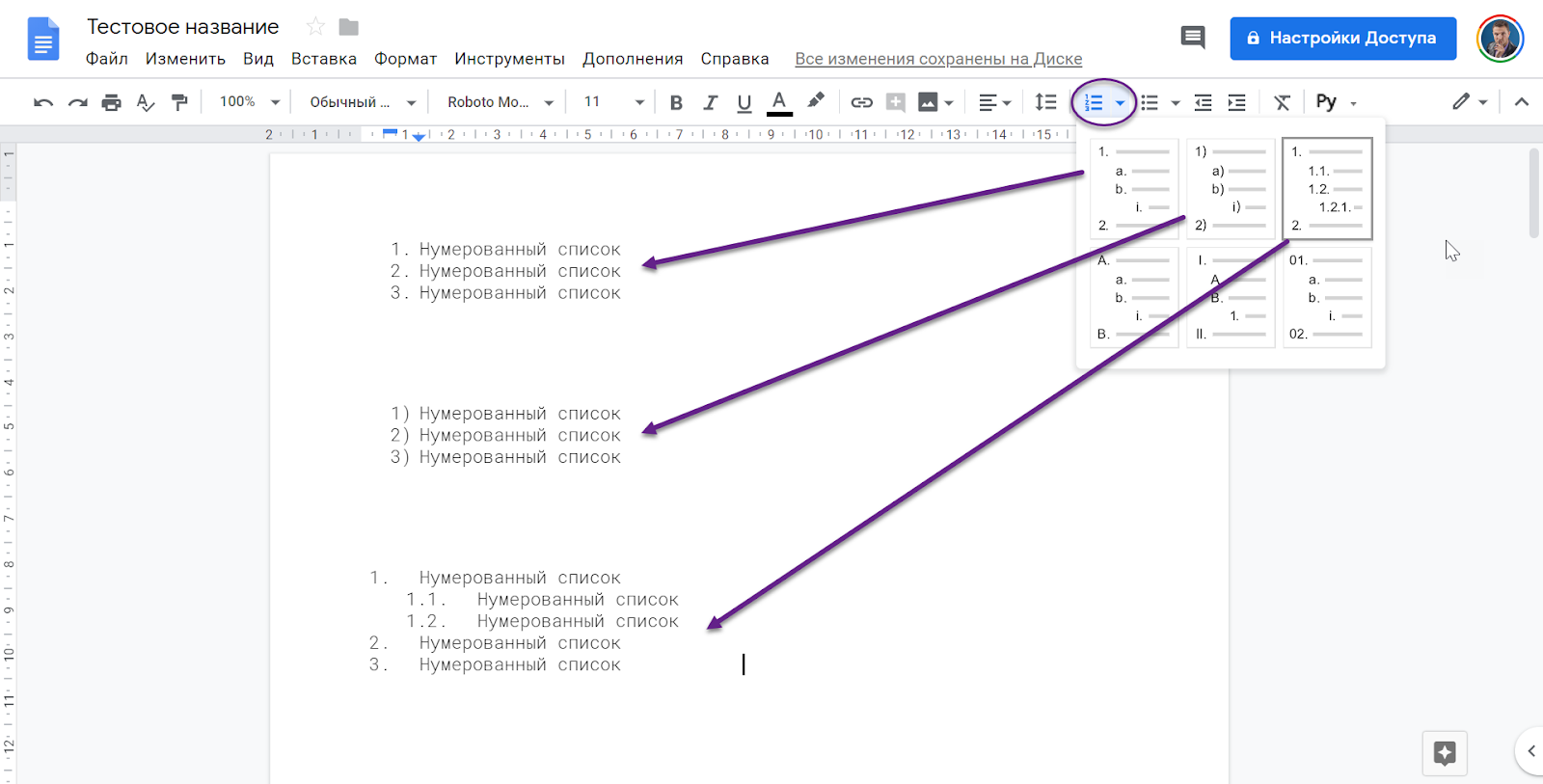
Task: Open the Вставка menu
Action: coord(324,59)
